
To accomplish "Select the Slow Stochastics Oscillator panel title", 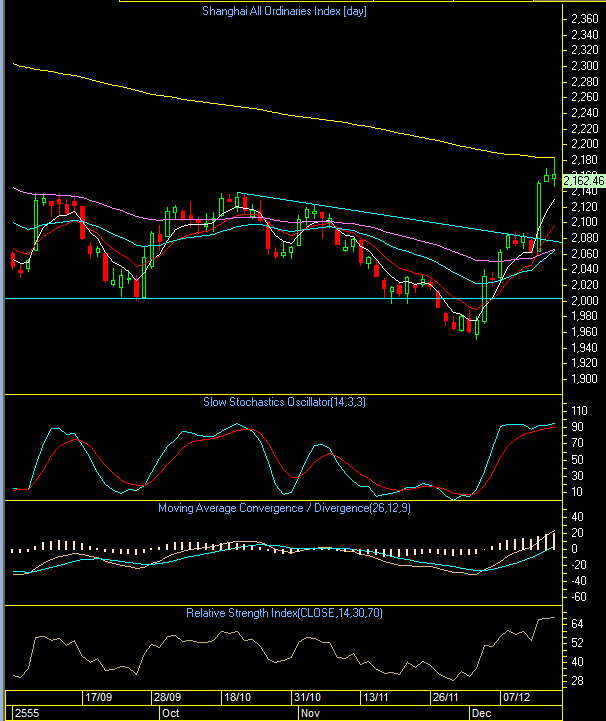I will click(x=281, y=402).
